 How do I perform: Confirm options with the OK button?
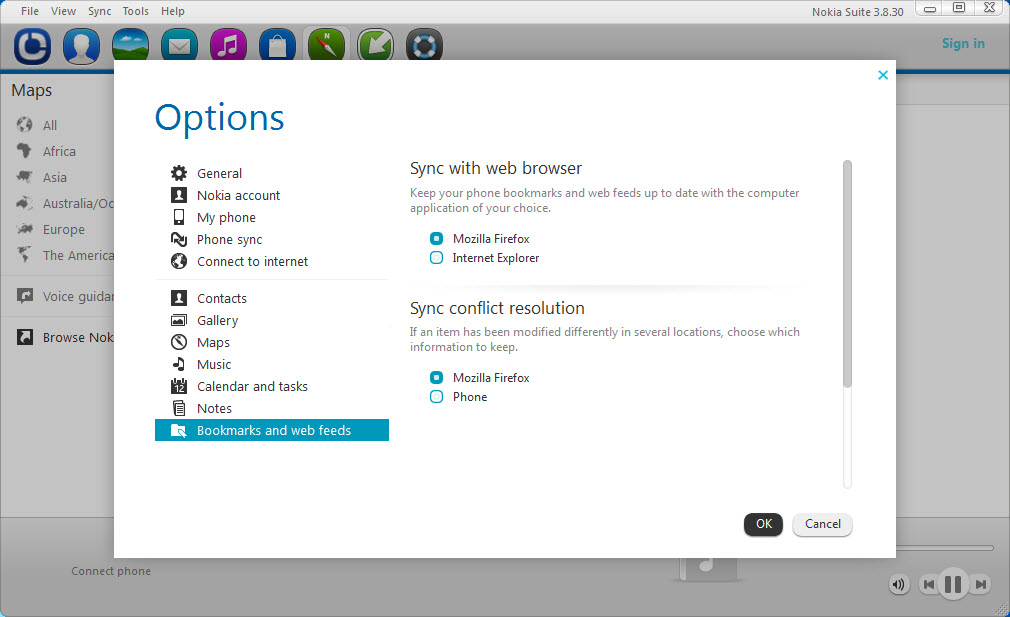(x=763, y=524)
